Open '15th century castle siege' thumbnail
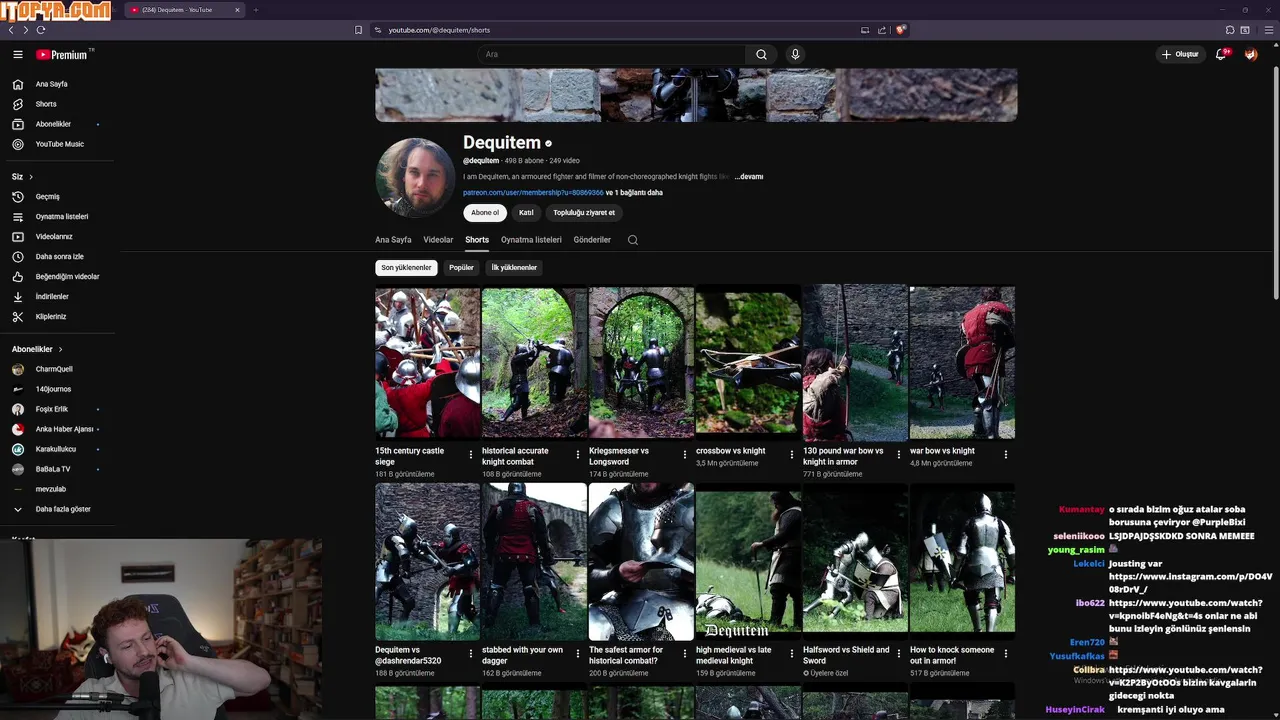 (427, 363)
